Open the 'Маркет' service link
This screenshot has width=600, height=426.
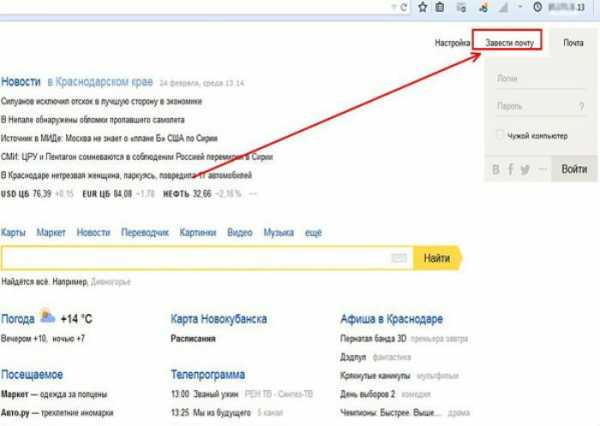[x=51, y=233]
